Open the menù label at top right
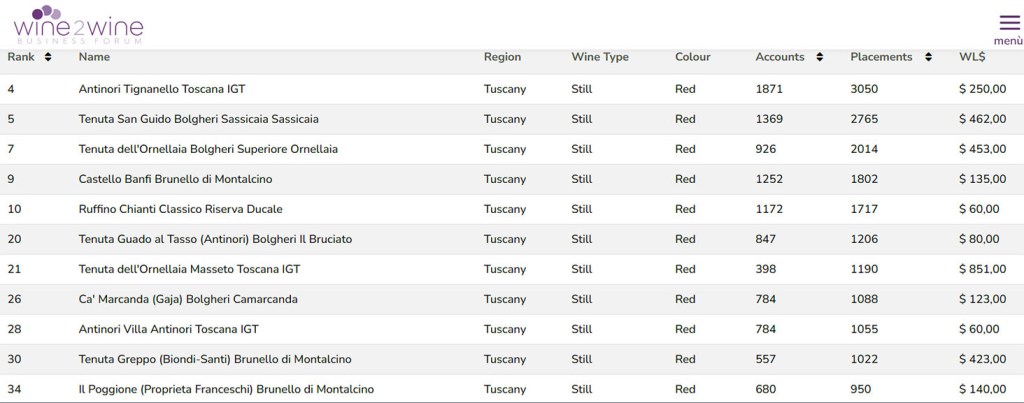Screen dimensions: 1024x403 click(1007, 41)
